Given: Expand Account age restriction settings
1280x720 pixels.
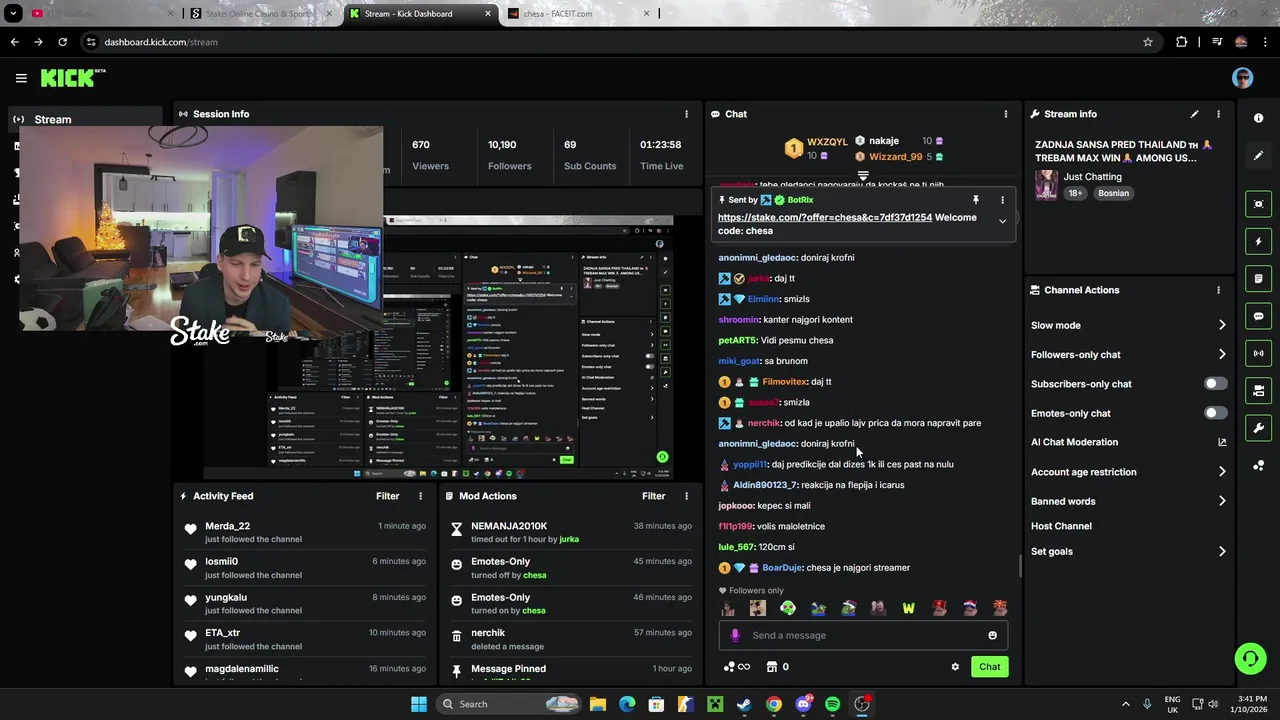Looking at the screenshot, I should [x=1222, y=472].
